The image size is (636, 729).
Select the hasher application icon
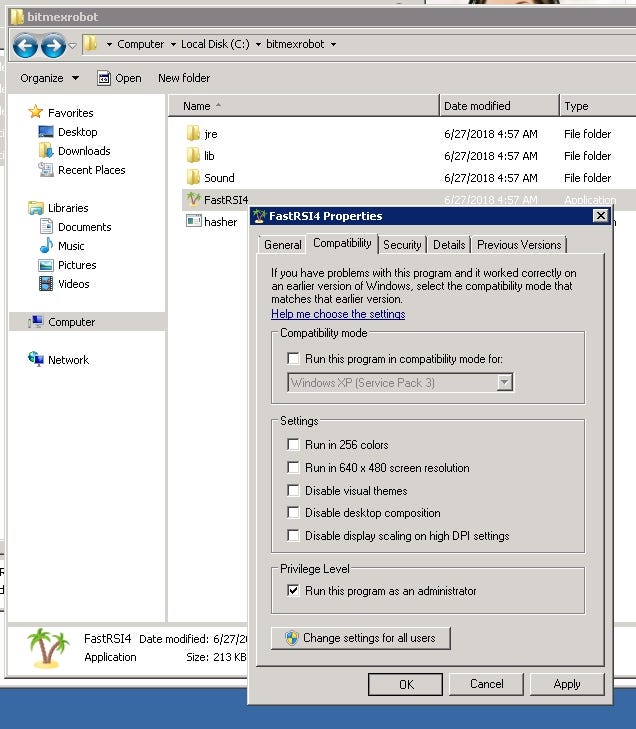(193, 220)
